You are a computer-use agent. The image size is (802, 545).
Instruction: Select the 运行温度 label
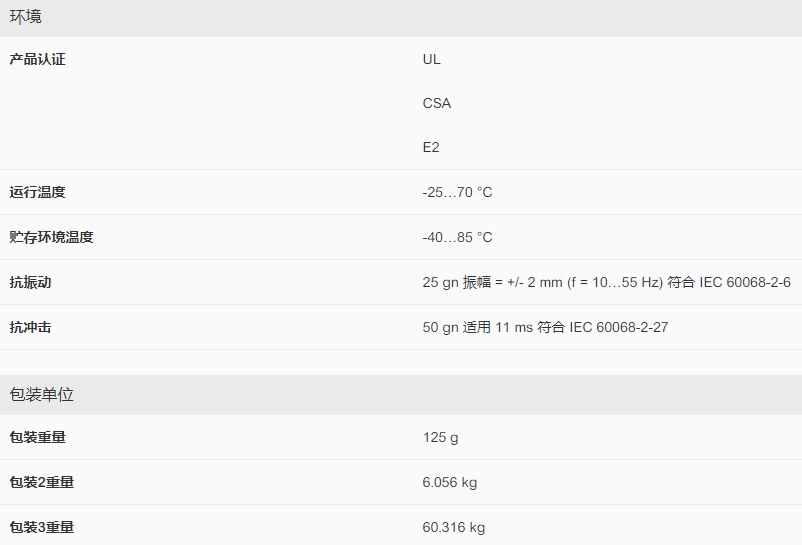(37, 192)
